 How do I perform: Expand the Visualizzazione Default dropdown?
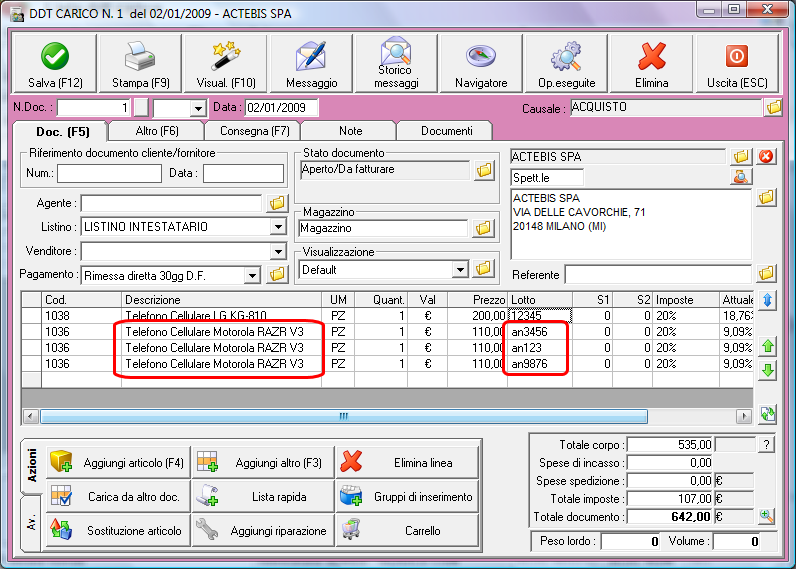[460, 270]
